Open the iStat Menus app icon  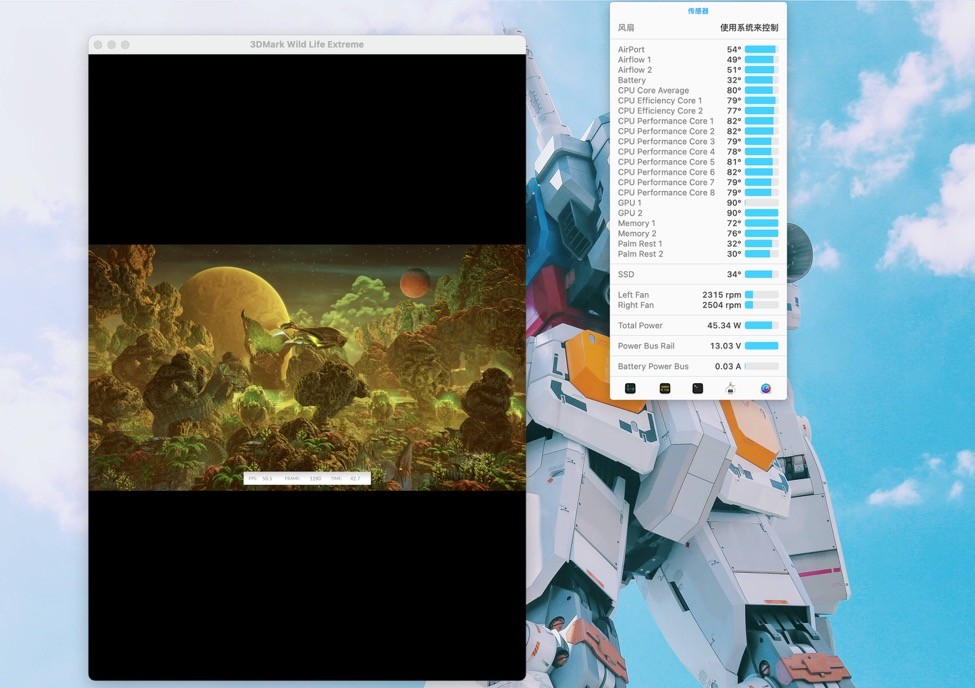765,388
